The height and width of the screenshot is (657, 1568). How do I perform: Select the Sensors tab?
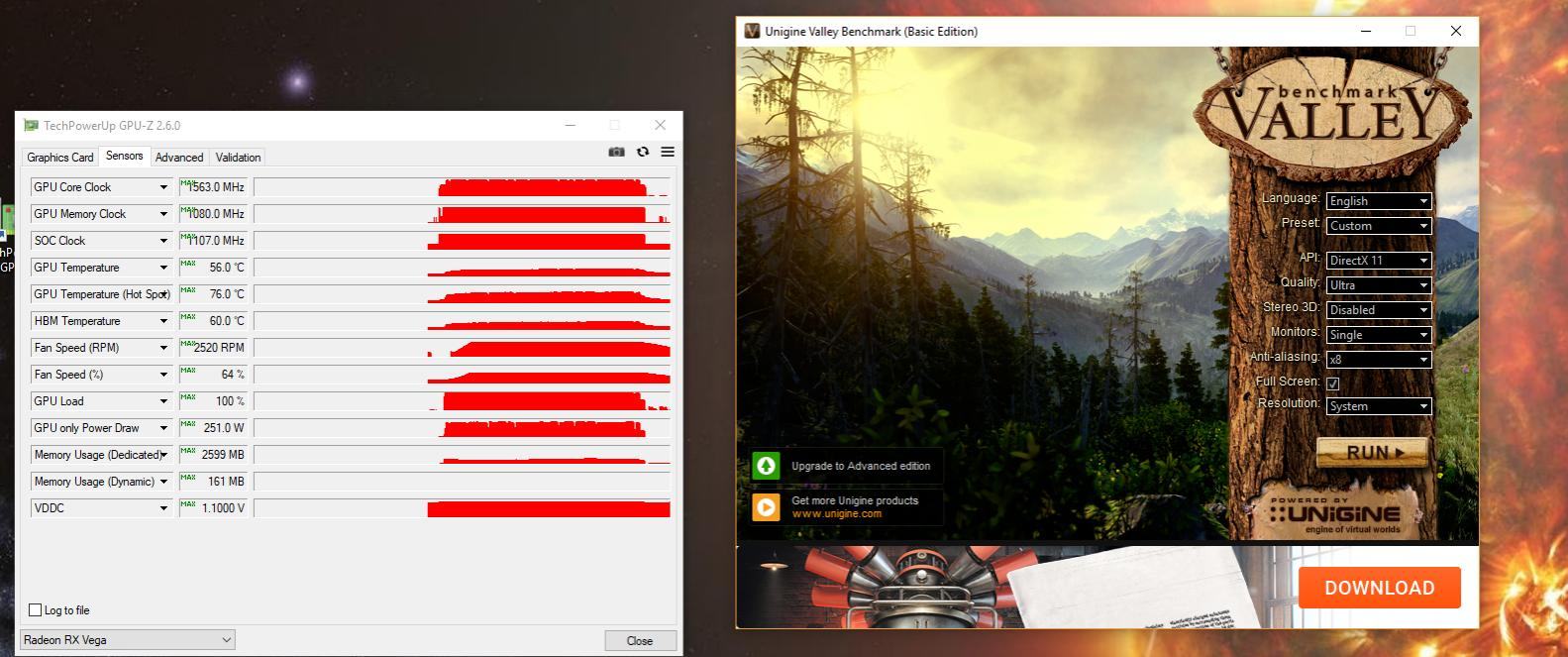tap(125, 156)
